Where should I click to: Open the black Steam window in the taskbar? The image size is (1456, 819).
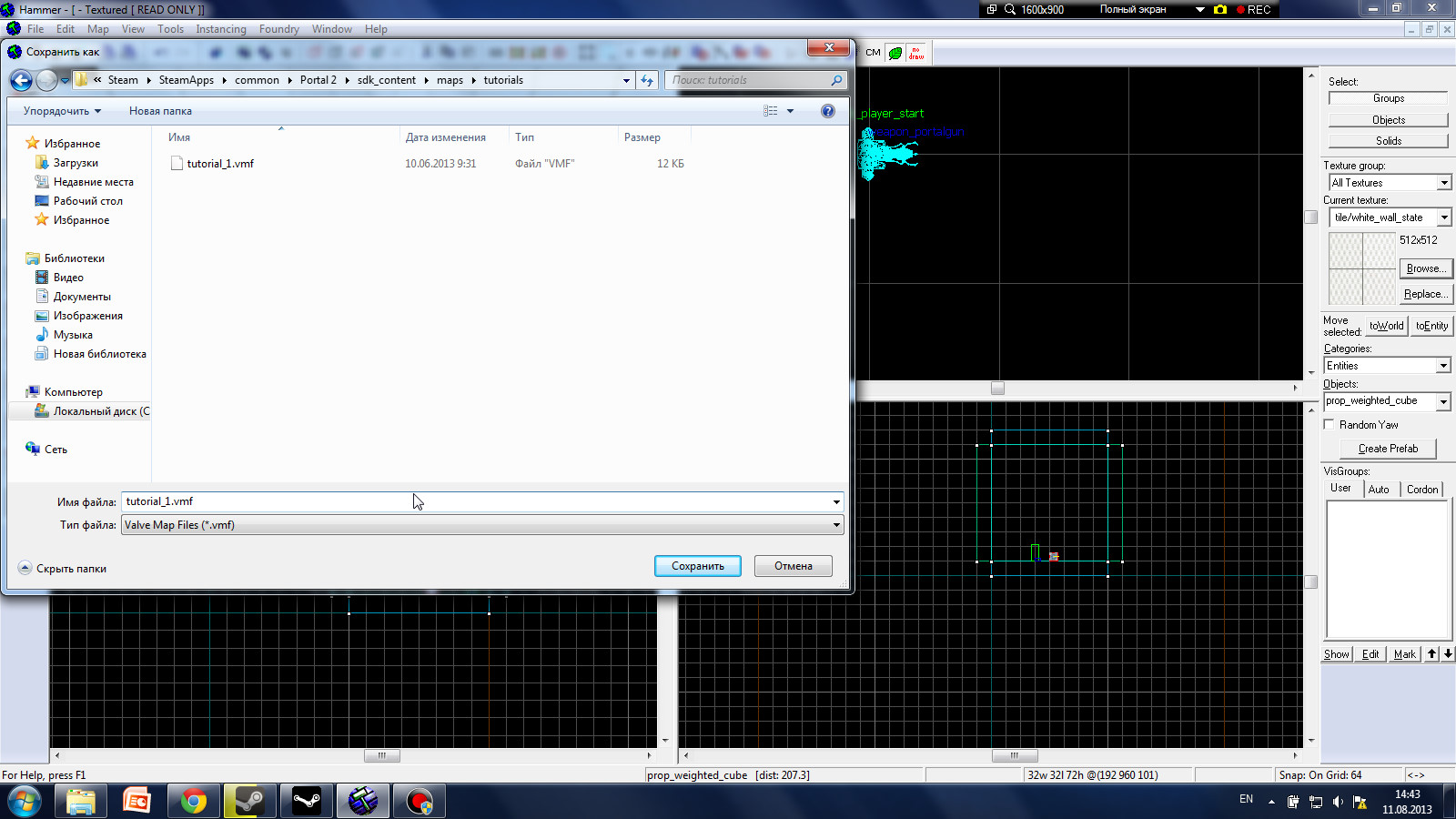coord(307,802)
